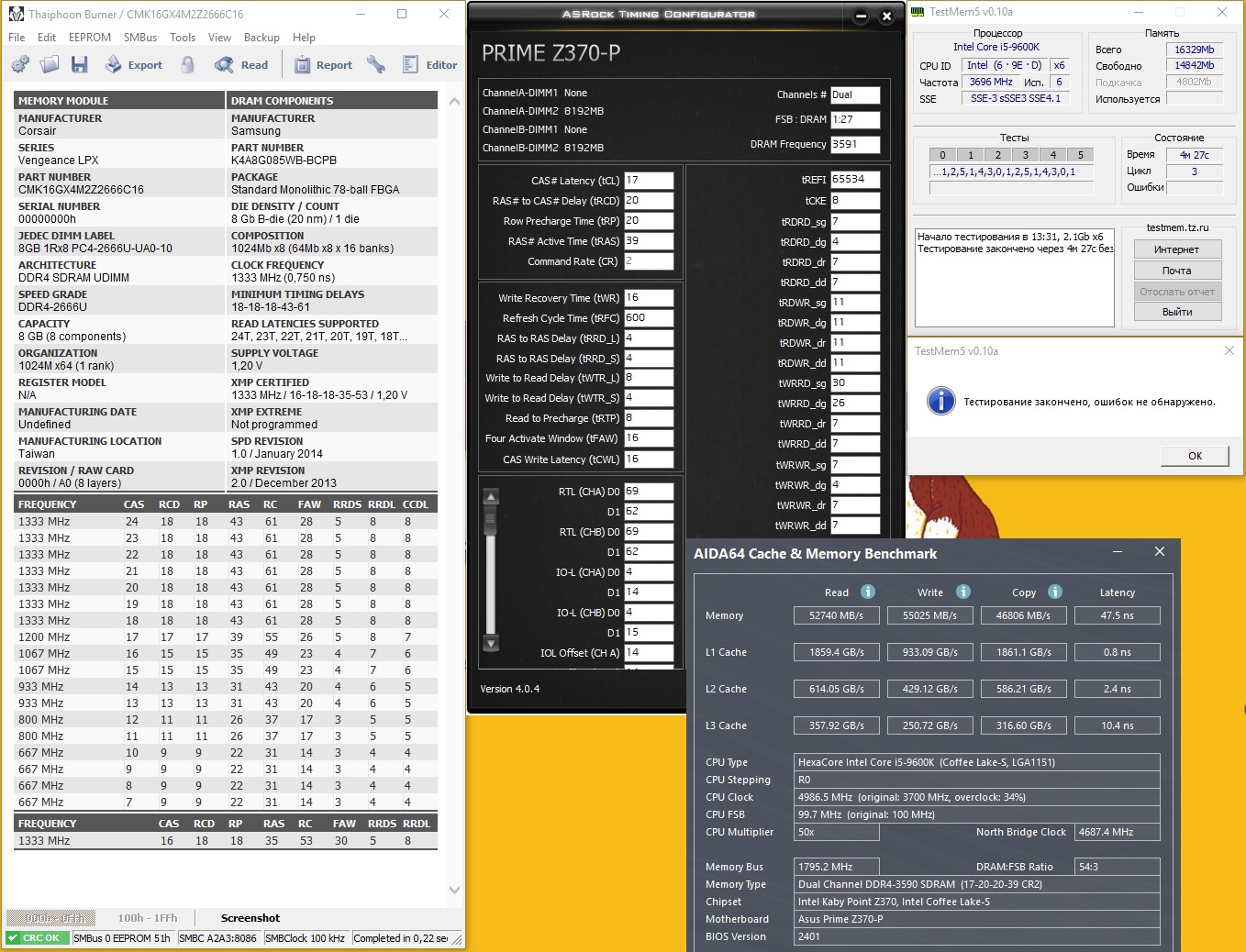This screenshot has height=952, width=1246.
Task: Click the RAS# Active Time (tRAS) field
Action: [x=649, y=241]
